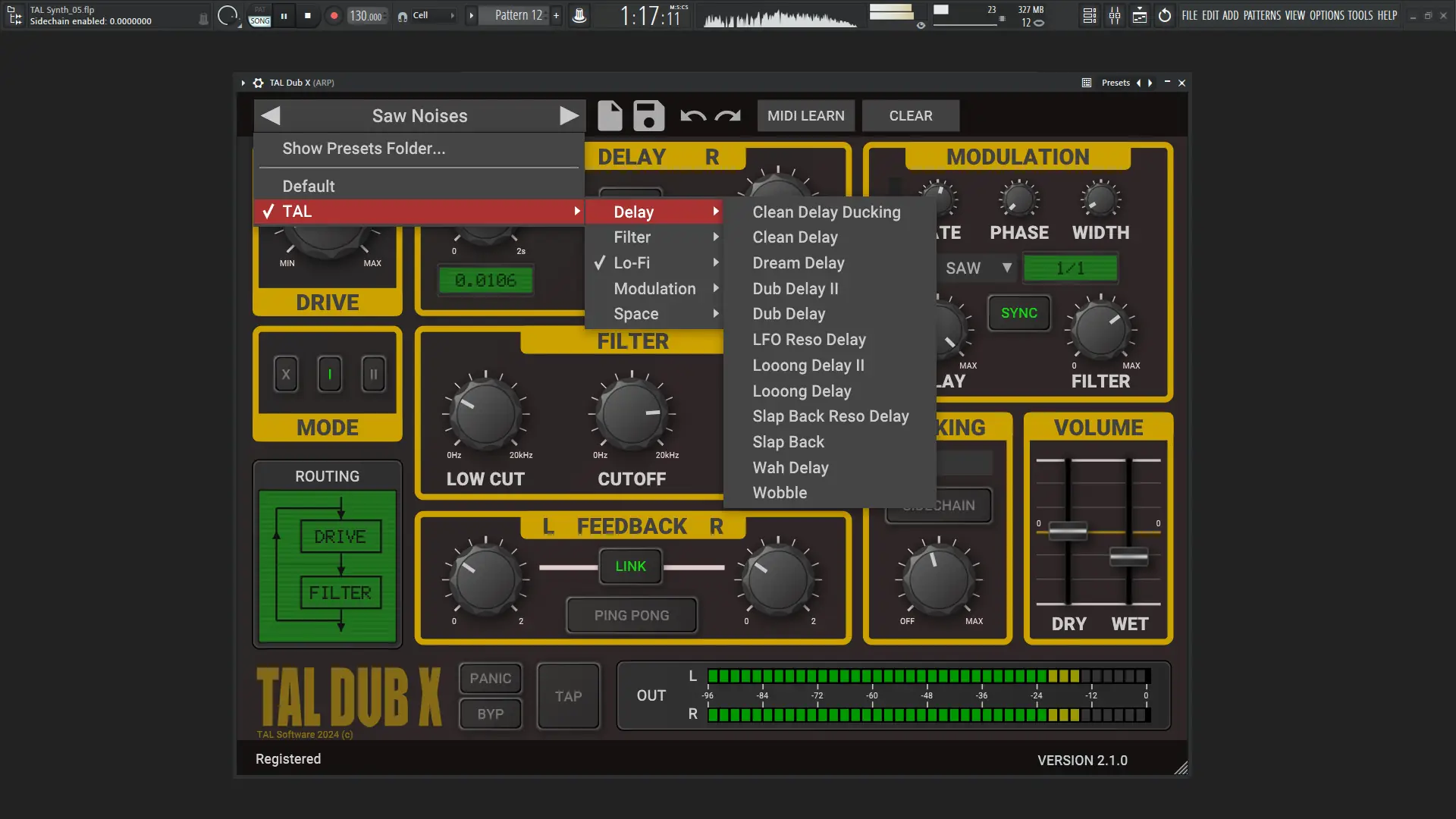Click the green ROUTING diagram
Viewport: 1456px width, 819px height.
pos(328,566)
